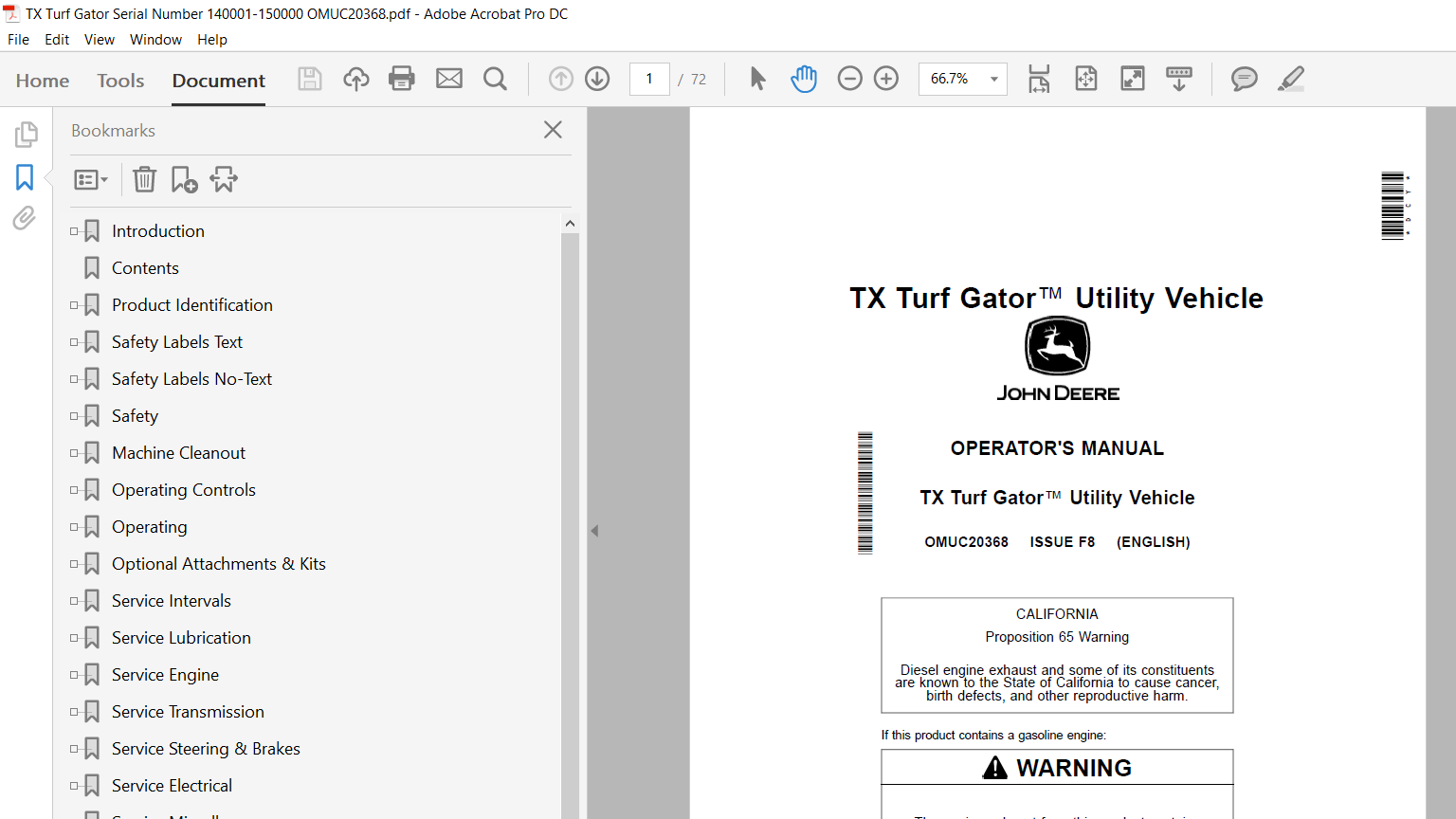Go to Service Steering & Brakes bookmark
Image resolution: width=1456 pixels, height=819 pixels.
206,749
